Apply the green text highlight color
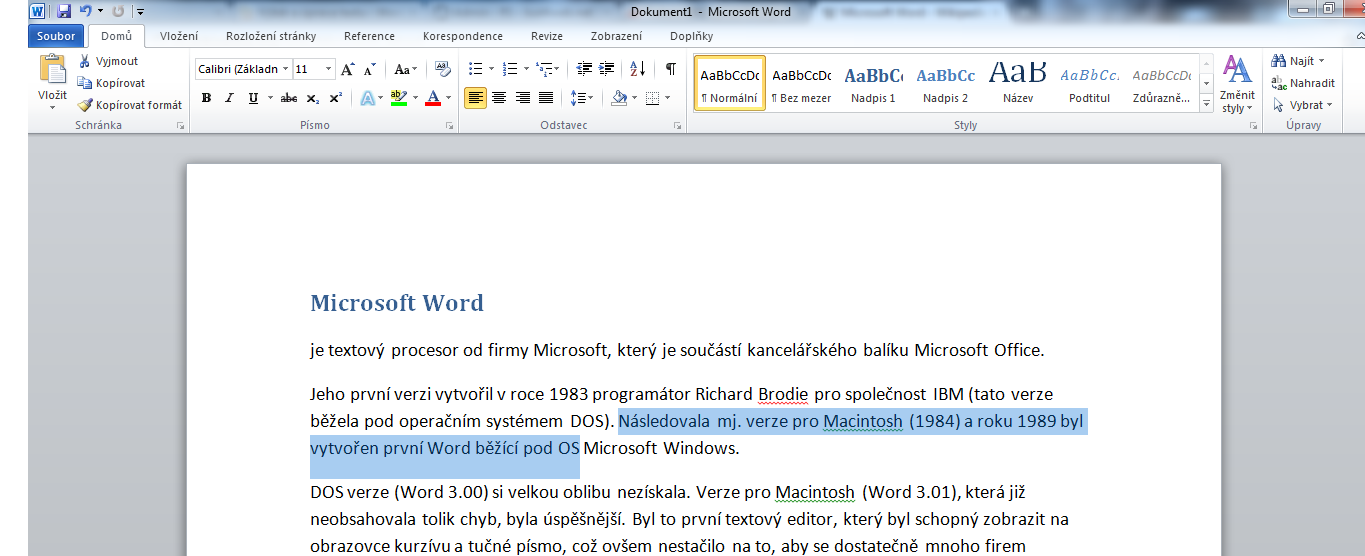This screenshot has height=556, width=1365. point(398,98)
